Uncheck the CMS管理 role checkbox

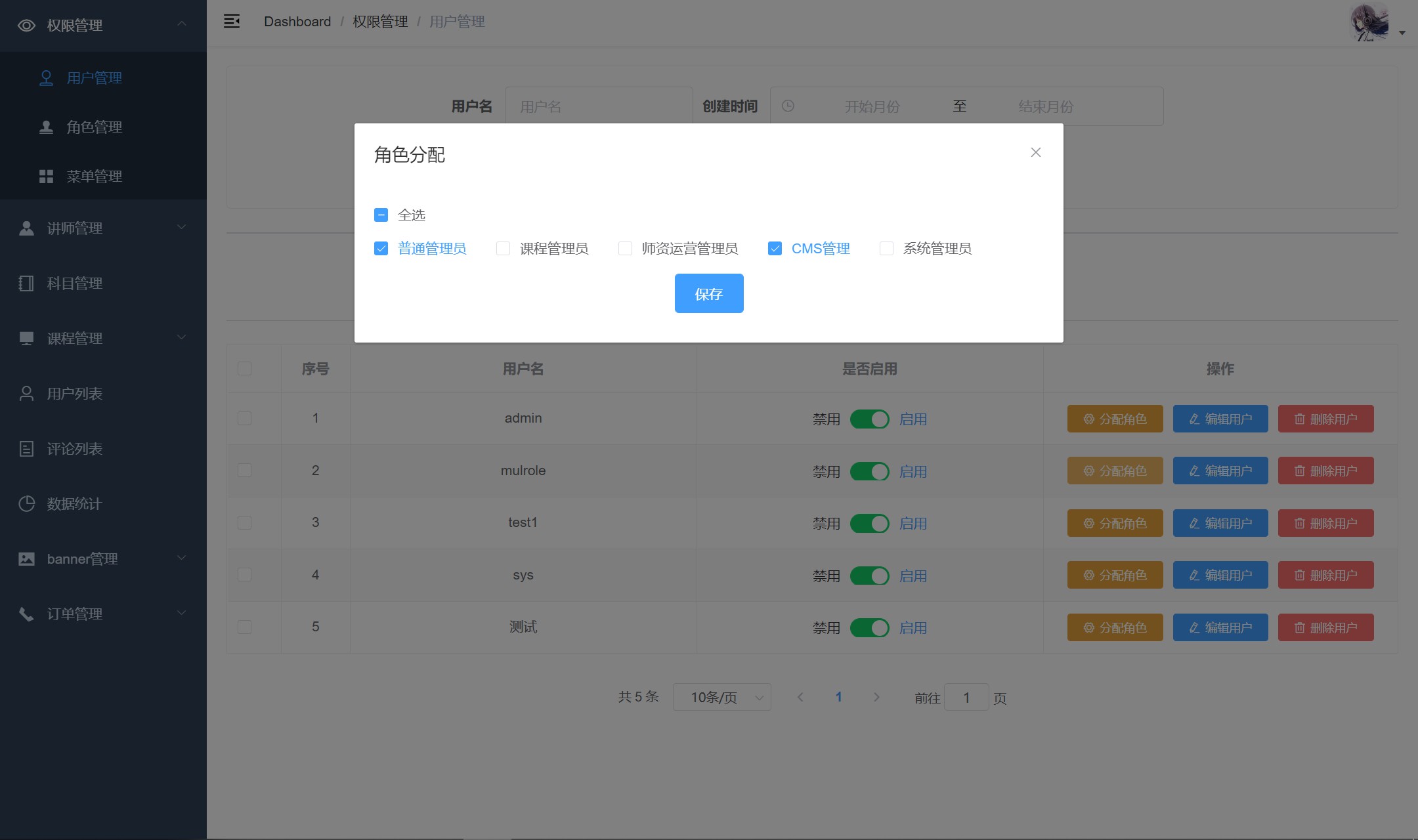[775, 249]
